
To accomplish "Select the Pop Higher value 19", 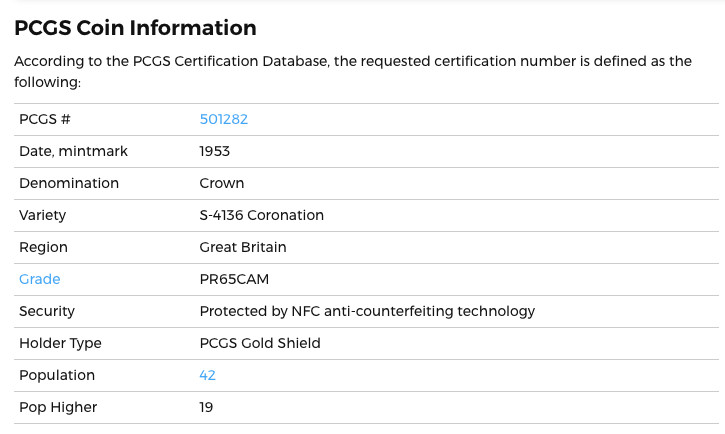I will (x=206, y=407).
